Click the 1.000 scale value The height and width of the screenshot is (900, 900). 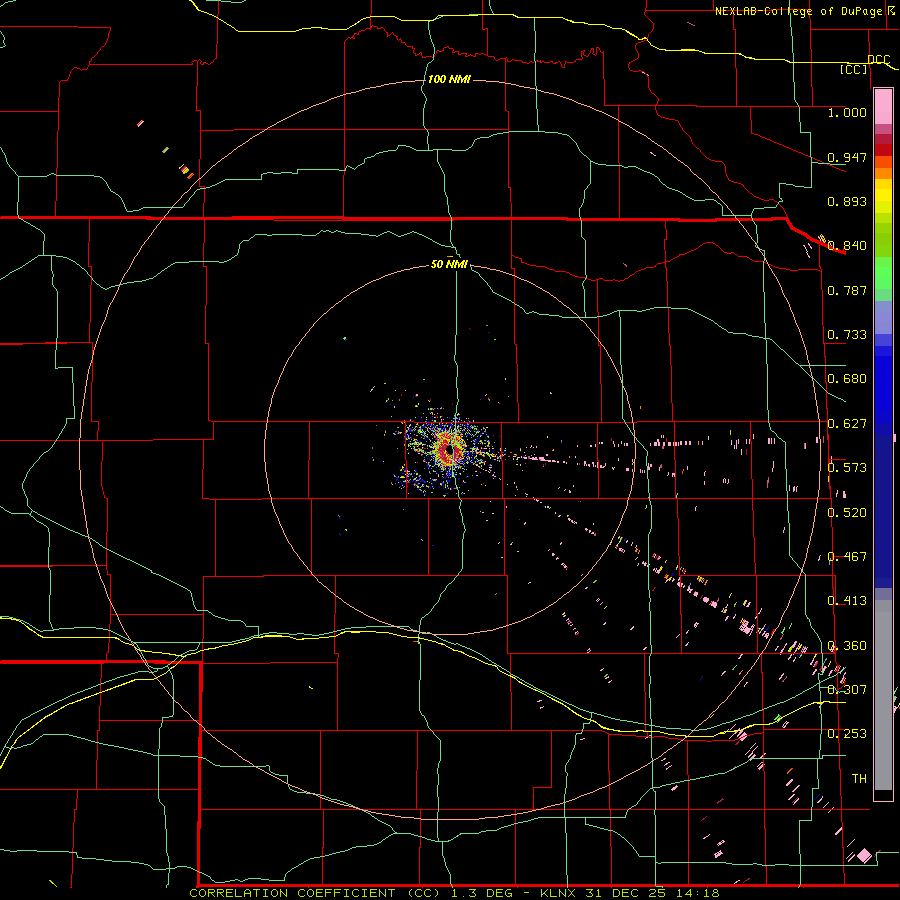click(x=847, y=112)
